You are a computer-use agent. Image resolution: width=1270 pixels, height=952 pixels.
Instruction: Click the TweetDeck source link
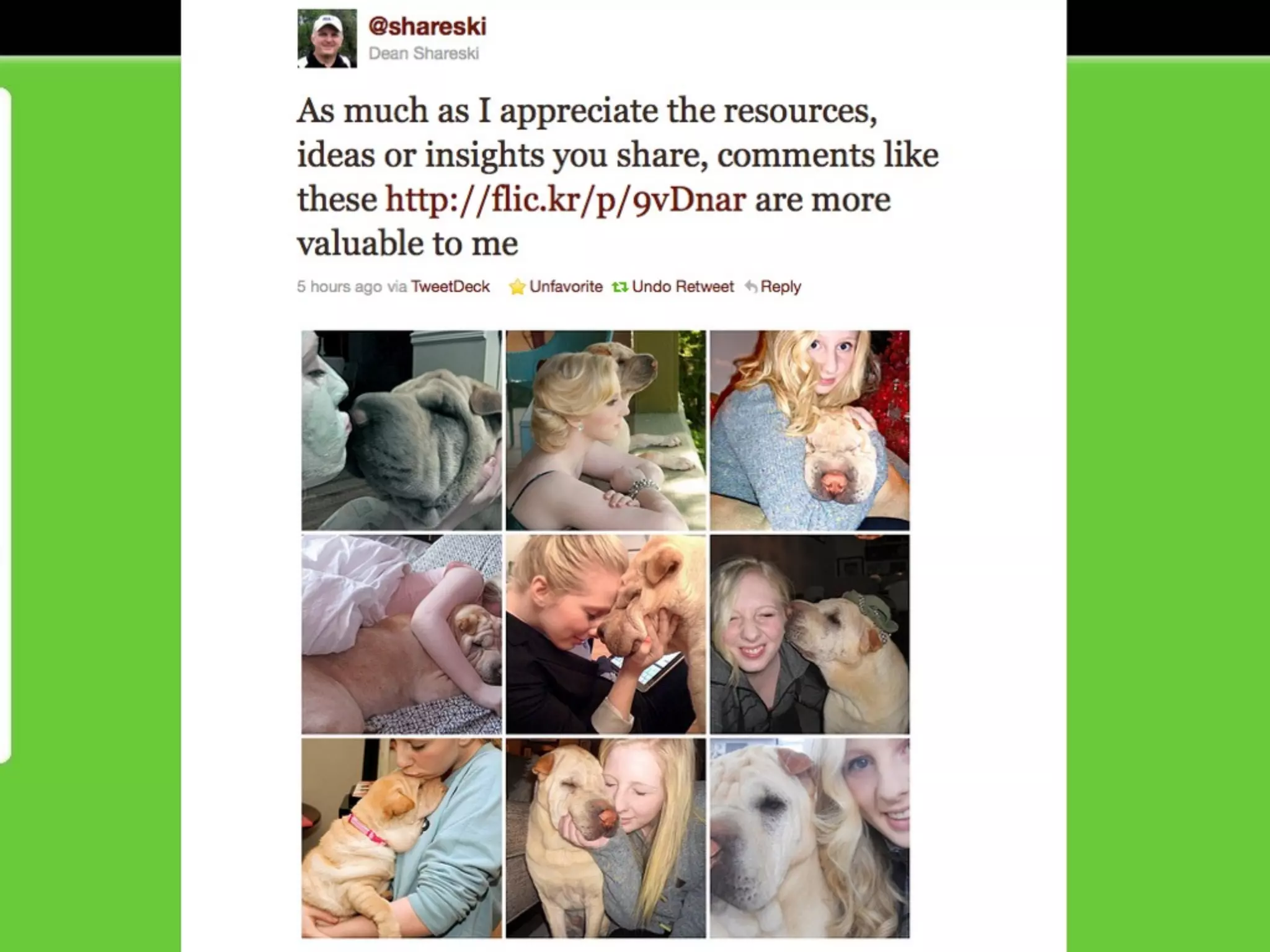450,287
